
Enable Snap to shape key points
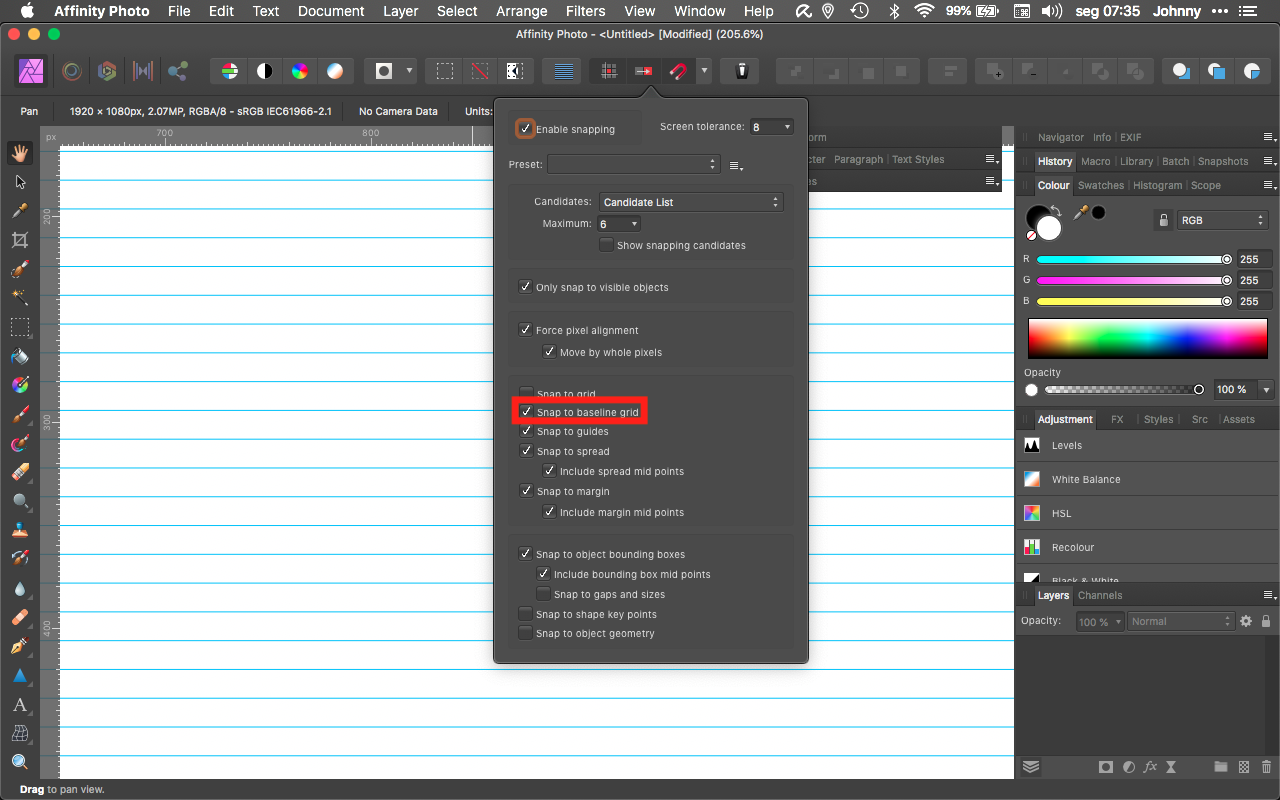point(525,614)
